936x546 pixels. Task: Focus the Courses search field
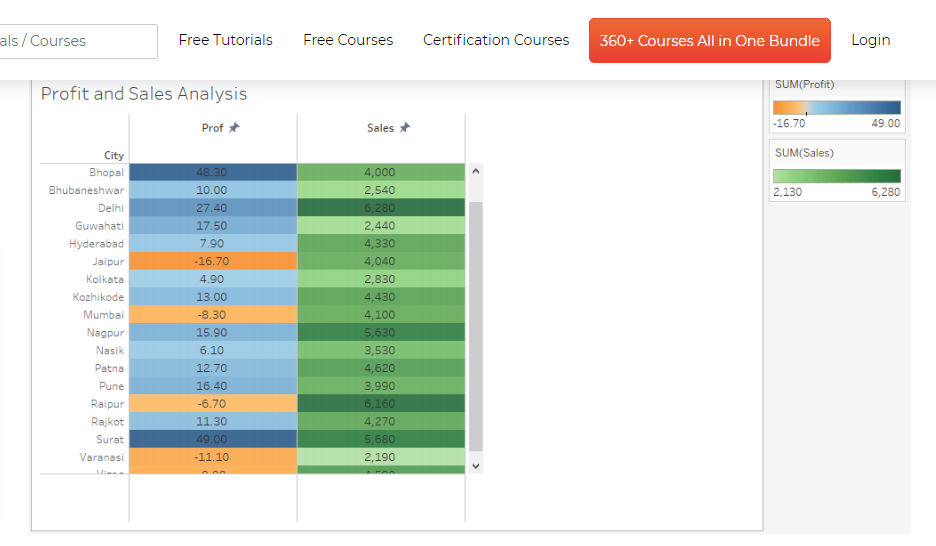pyautogui.click(x=78, y=41)
